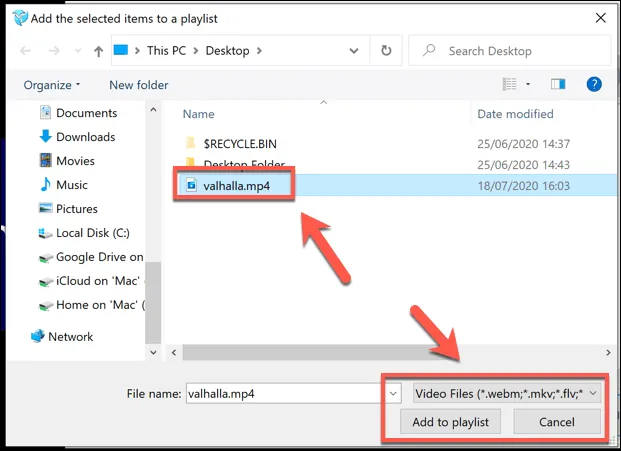Sort files by Date modified column
This screenshot has width=621, height=451.
point(515,115)
